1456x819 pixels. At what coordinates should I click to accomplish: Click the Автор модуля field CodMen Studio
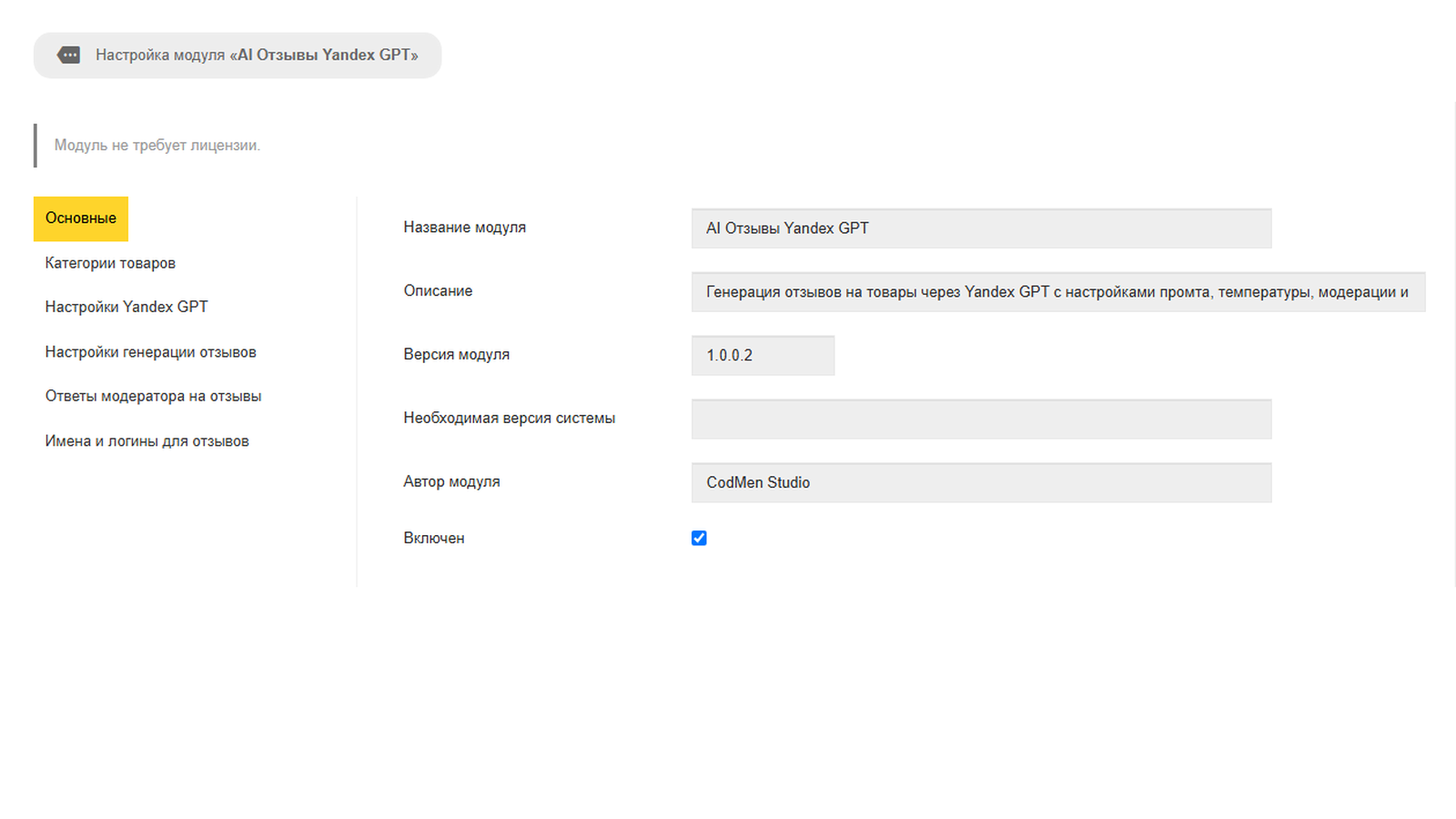981,483
